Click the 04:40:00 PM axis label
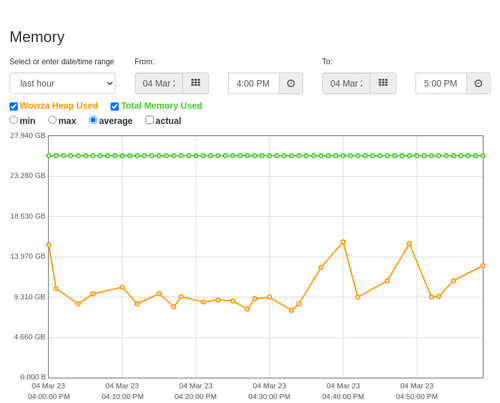Viewport: 500px width, 403px height. click(343, 397)
